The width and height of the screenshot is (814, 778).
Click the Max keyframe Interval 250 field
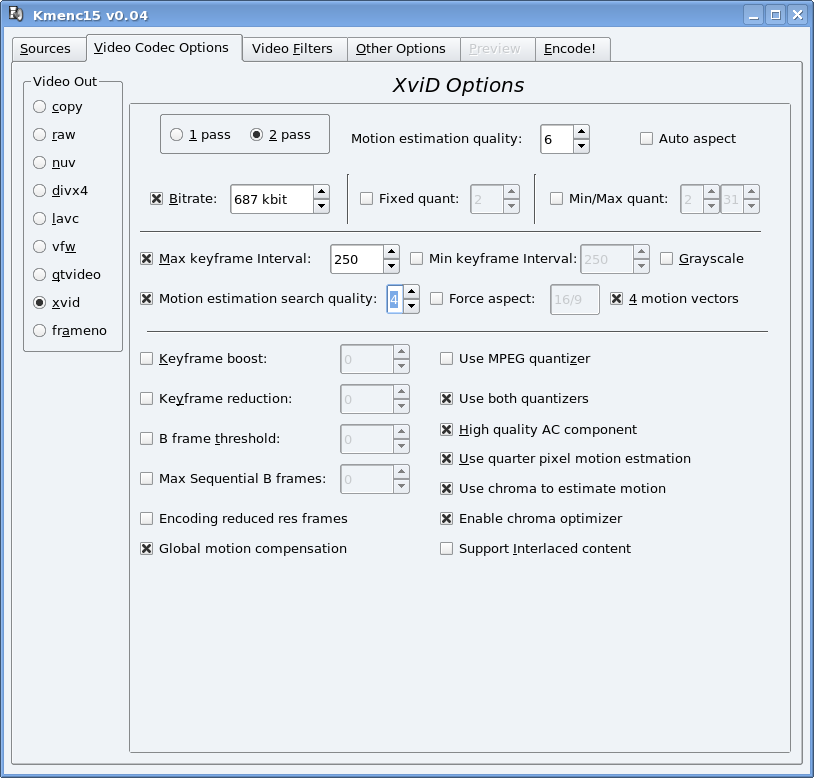point(357,259)
